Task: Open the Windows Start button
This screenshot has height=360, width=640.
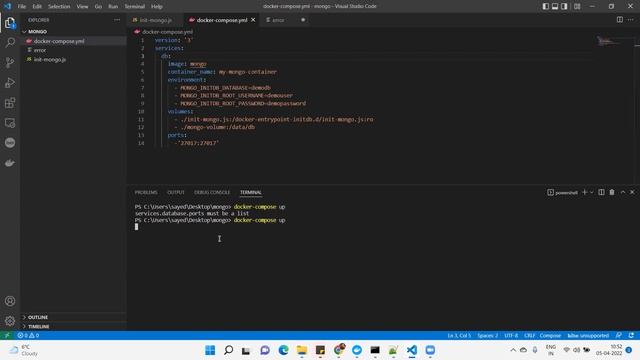Action: [210, 350]
